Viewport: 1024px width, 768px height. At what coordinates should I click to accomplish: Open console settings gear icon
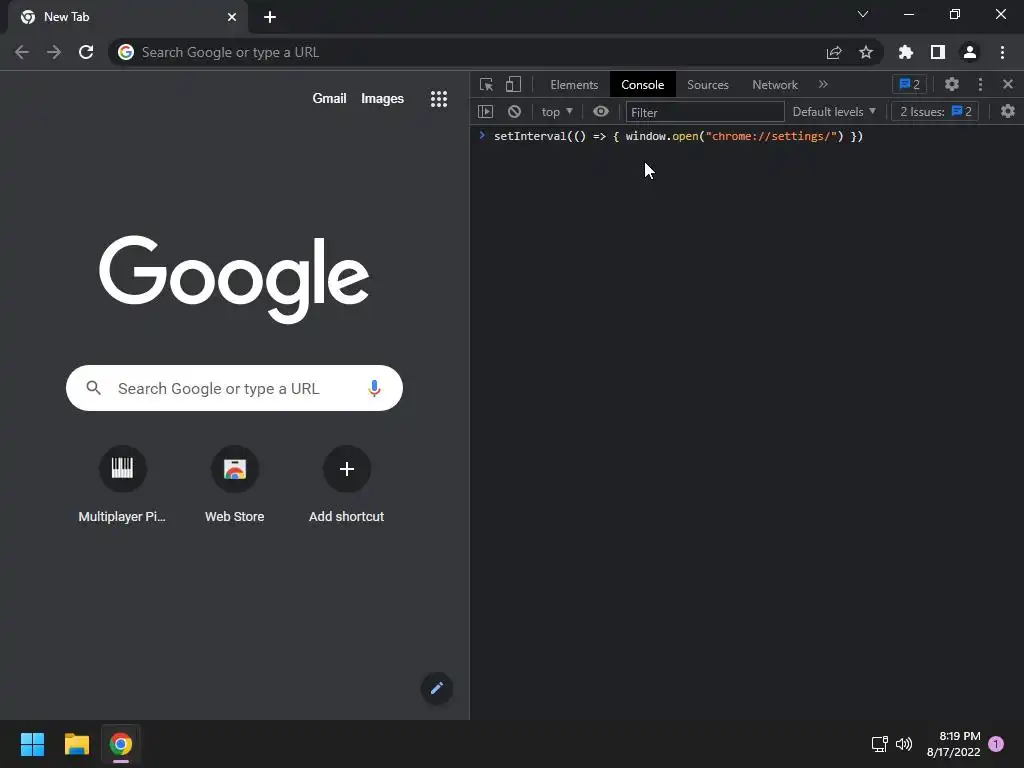point(1008,112)
